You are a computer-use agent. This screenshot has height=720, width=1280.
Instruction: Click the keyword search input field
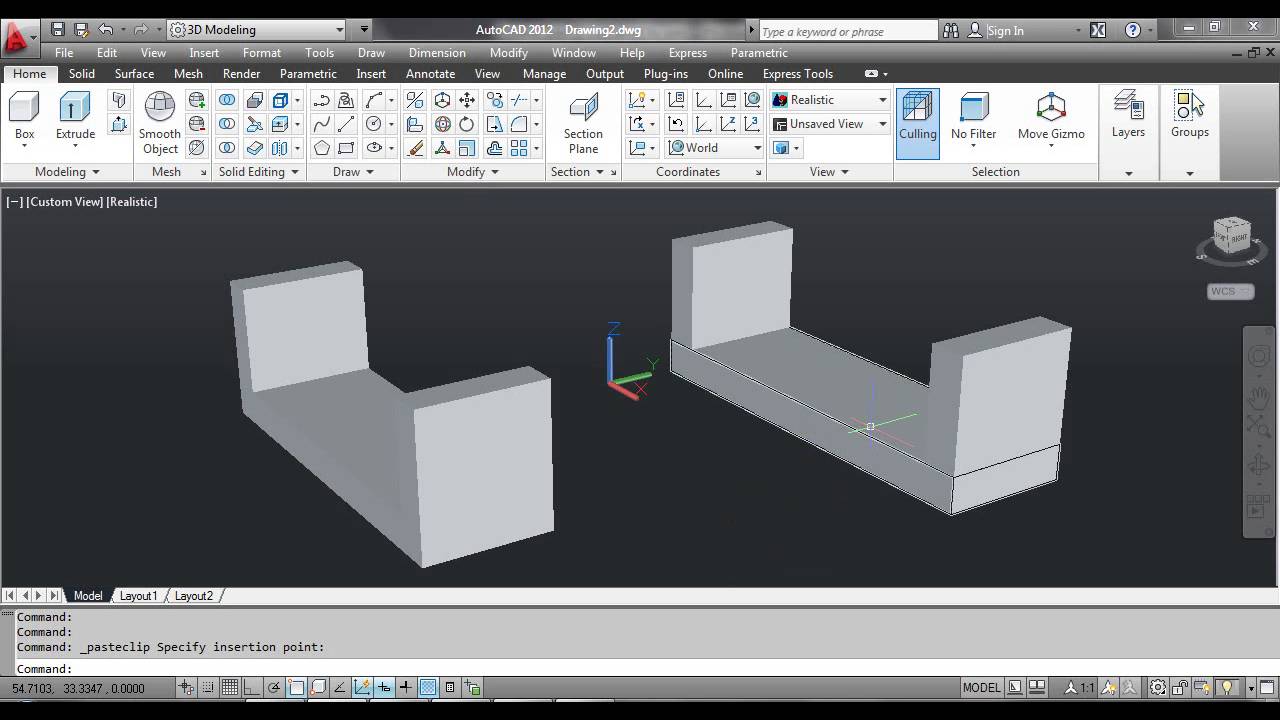click(847, 31)
